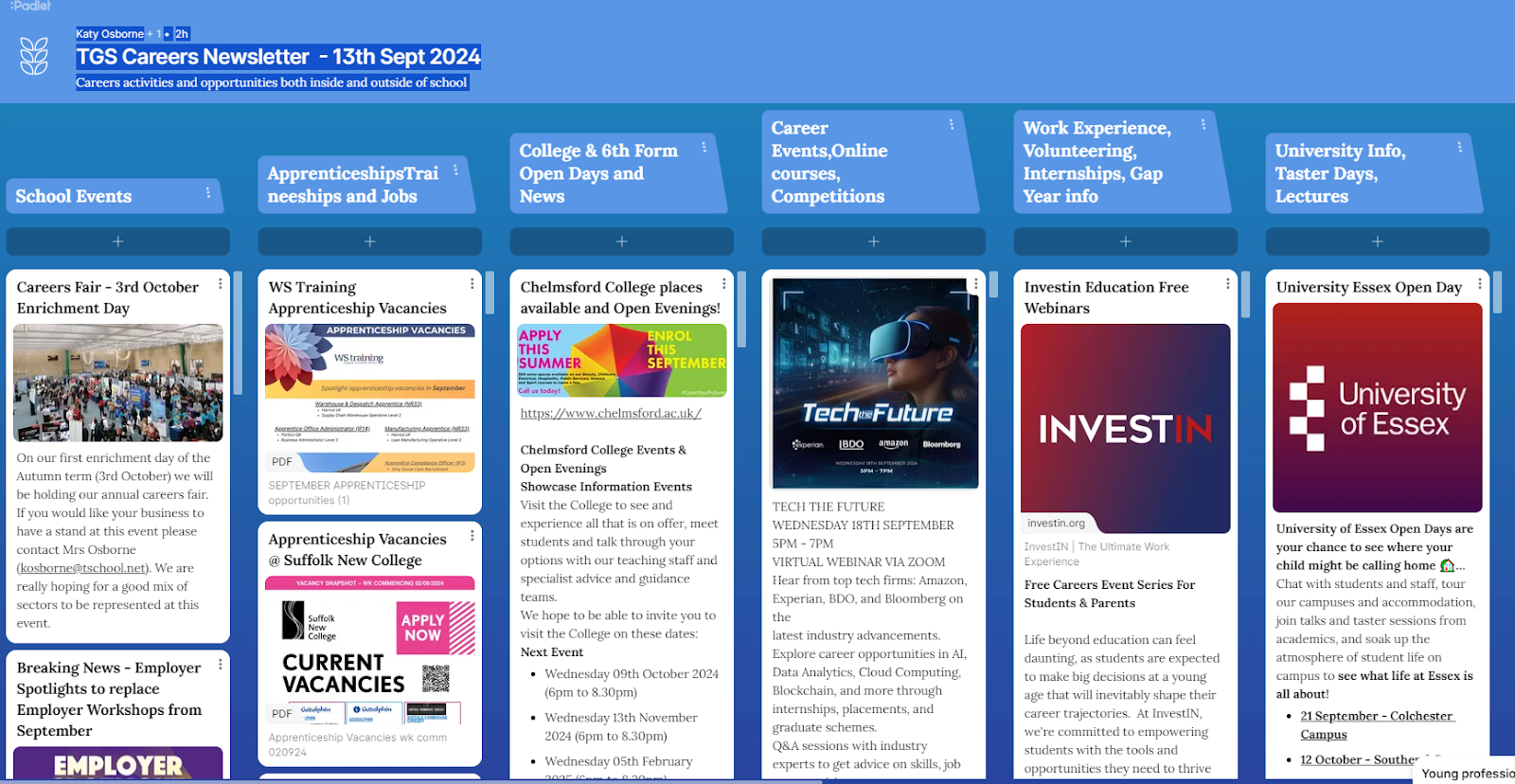Click the Padlet leaf logo icon
Image resolution: width=1515 pixels, height=784 pixels.
pyautogui.click(x=34, y=56)
